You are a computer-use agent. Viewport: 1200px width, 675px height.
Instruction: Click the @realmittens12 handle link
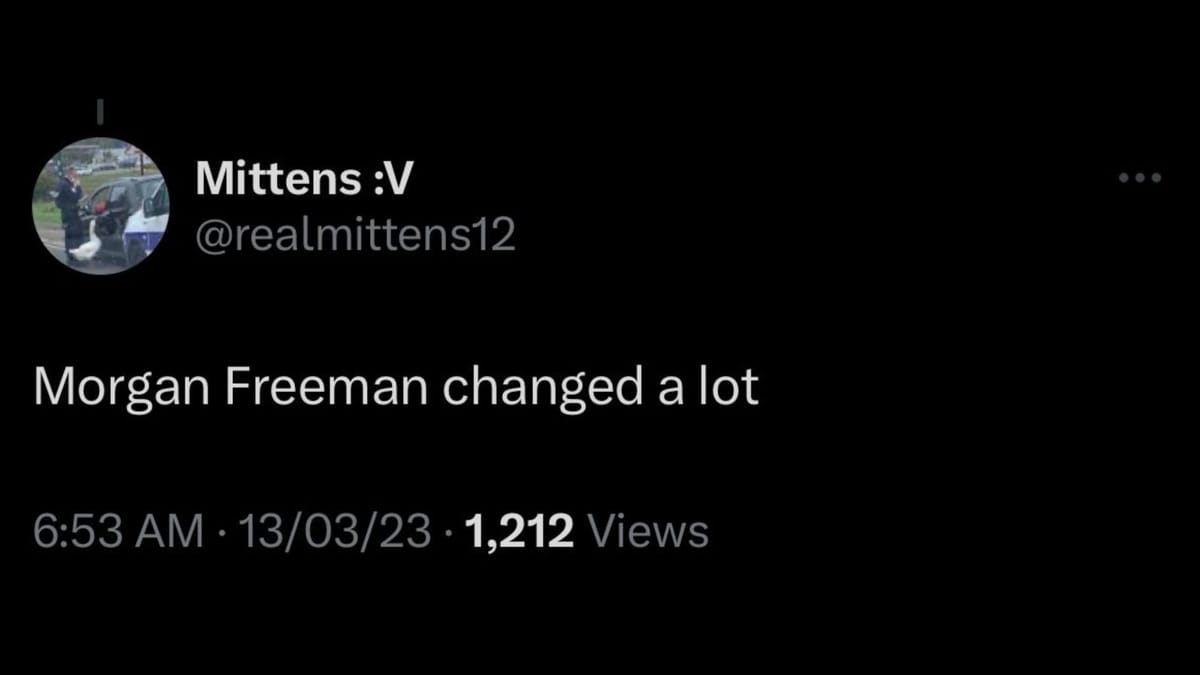coord(355,232)
